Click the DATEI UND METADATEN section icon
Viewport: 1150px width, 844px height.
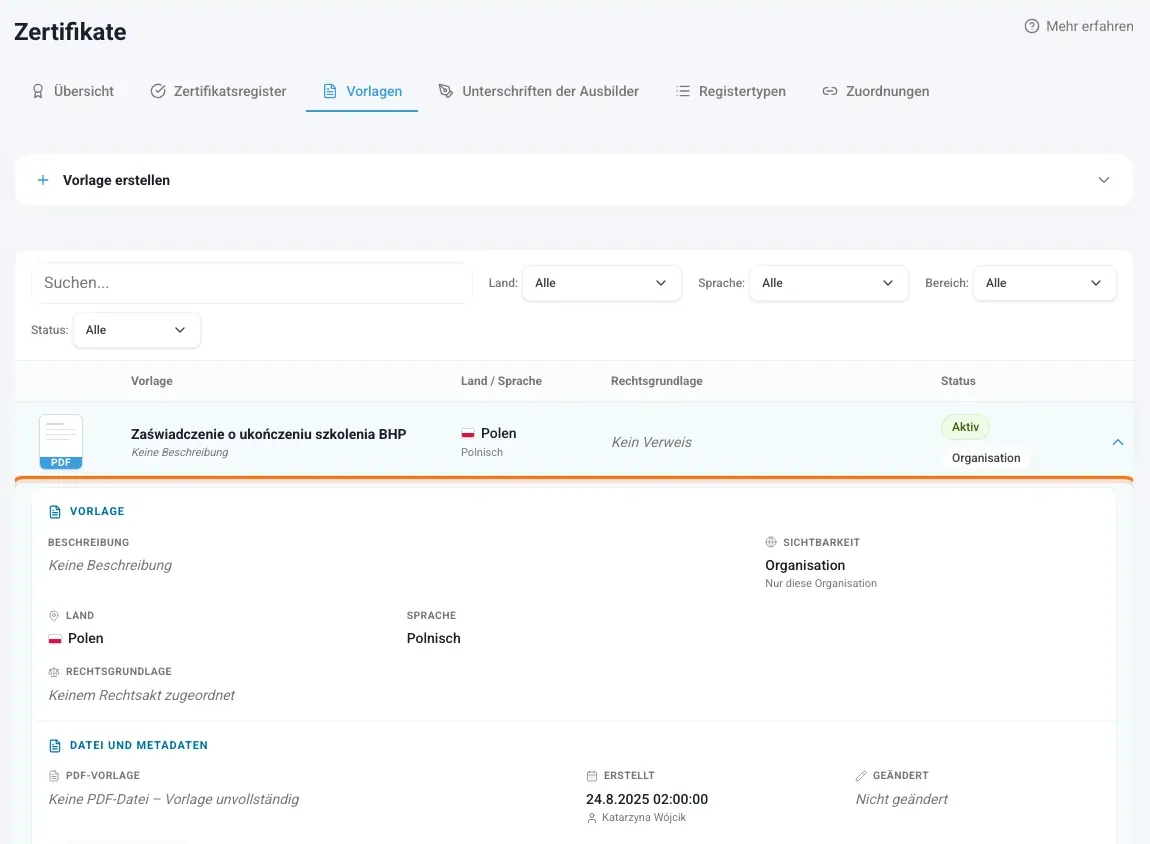click(55, 746)
